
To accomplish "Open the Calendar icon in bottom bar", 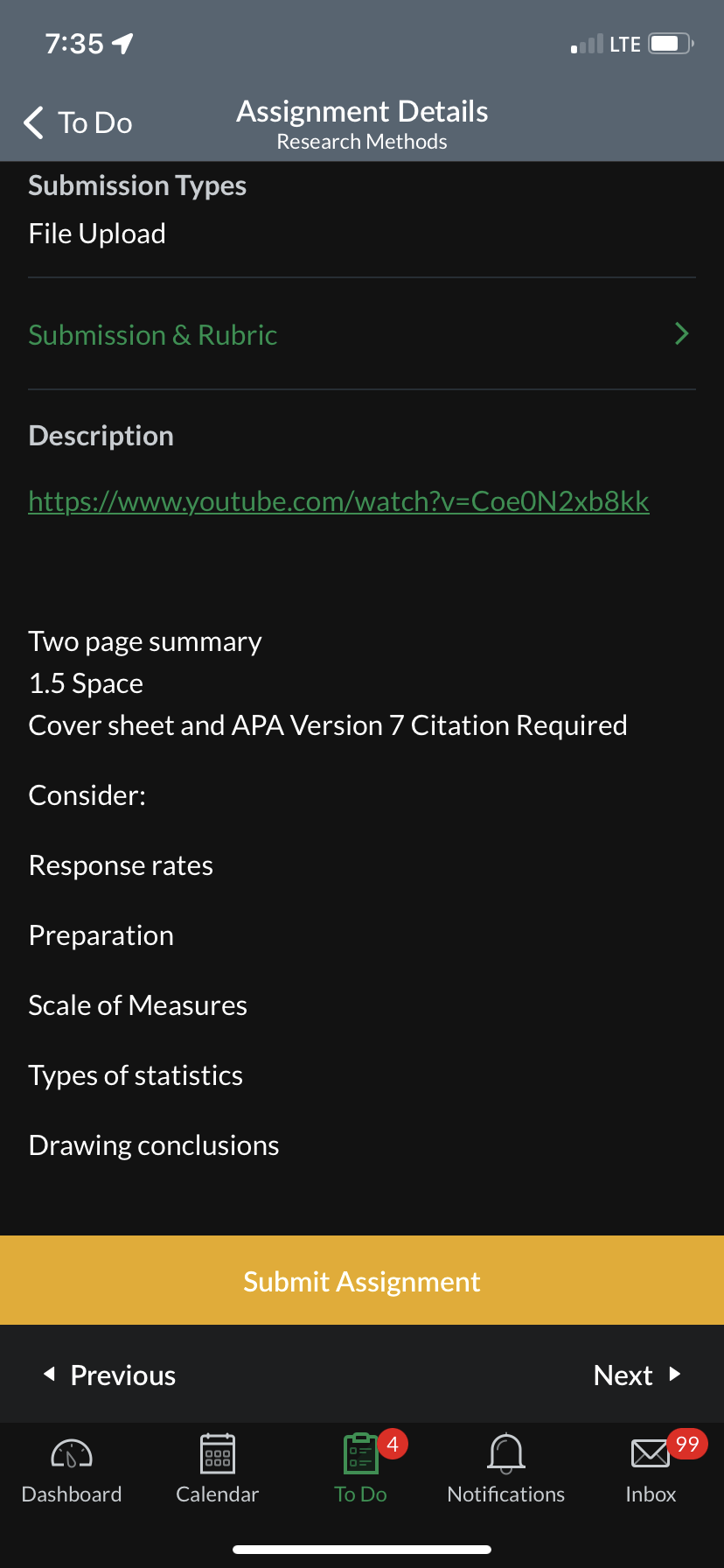I will tap(218, 1454).
